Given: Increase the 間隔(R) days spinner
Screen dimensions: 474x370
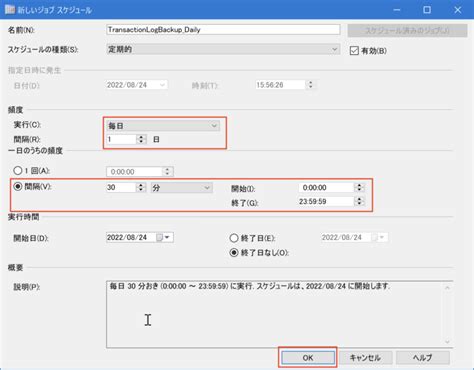Looking at the screenshot, I should [x=141, y=137].
